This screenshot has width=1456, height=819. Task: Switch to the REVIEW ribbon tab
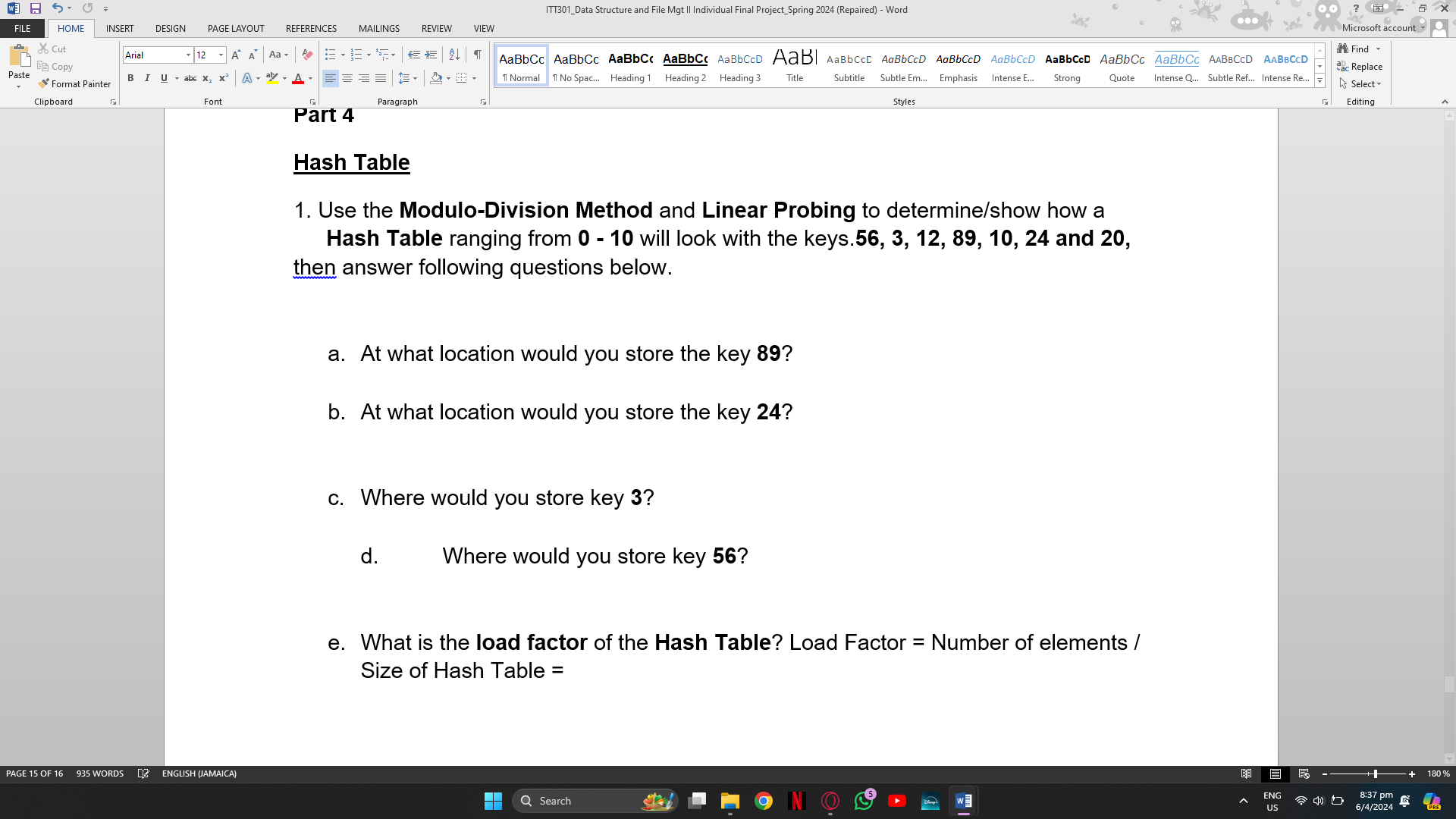click(x=436, y=29)
